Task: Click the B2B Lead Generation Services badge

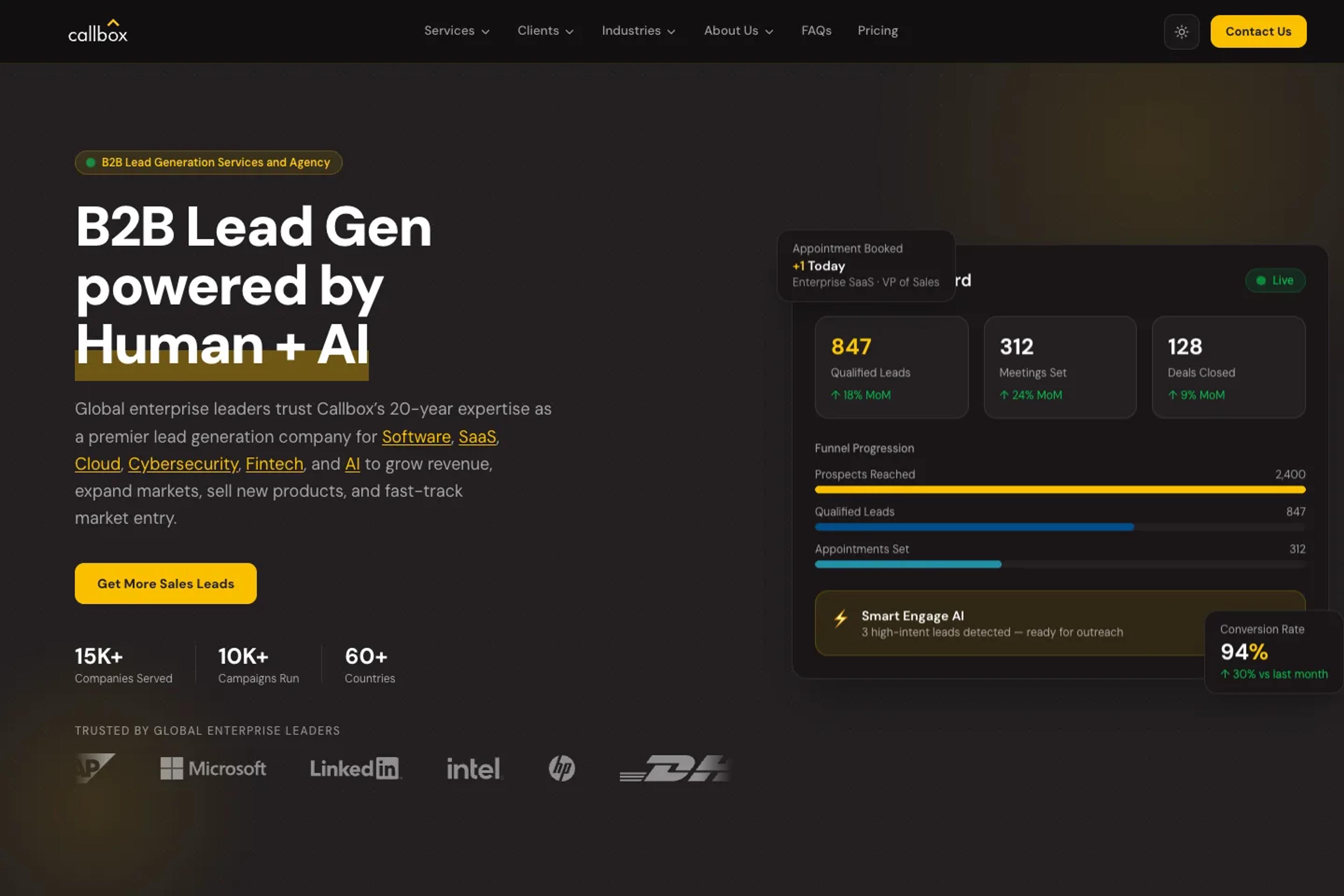Action: 209,162
